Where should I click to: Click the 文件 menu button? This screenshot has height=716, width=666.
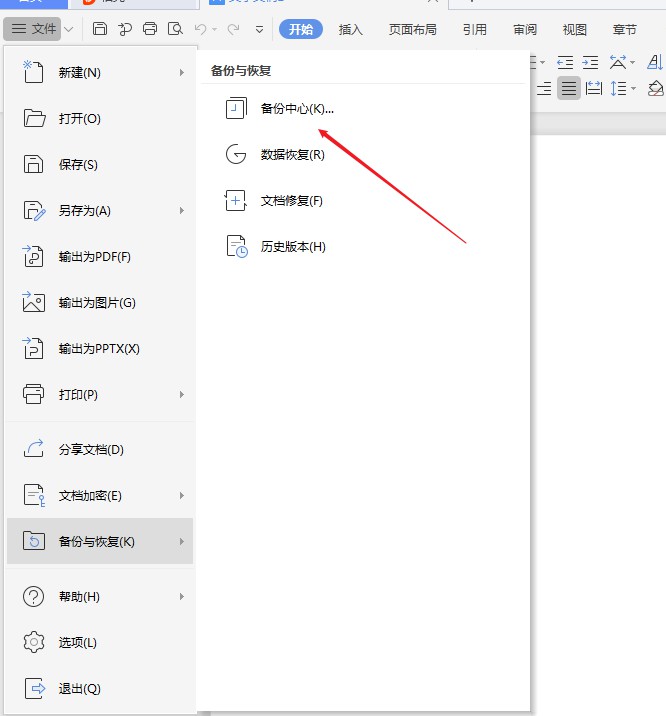(x=32, y=29)
